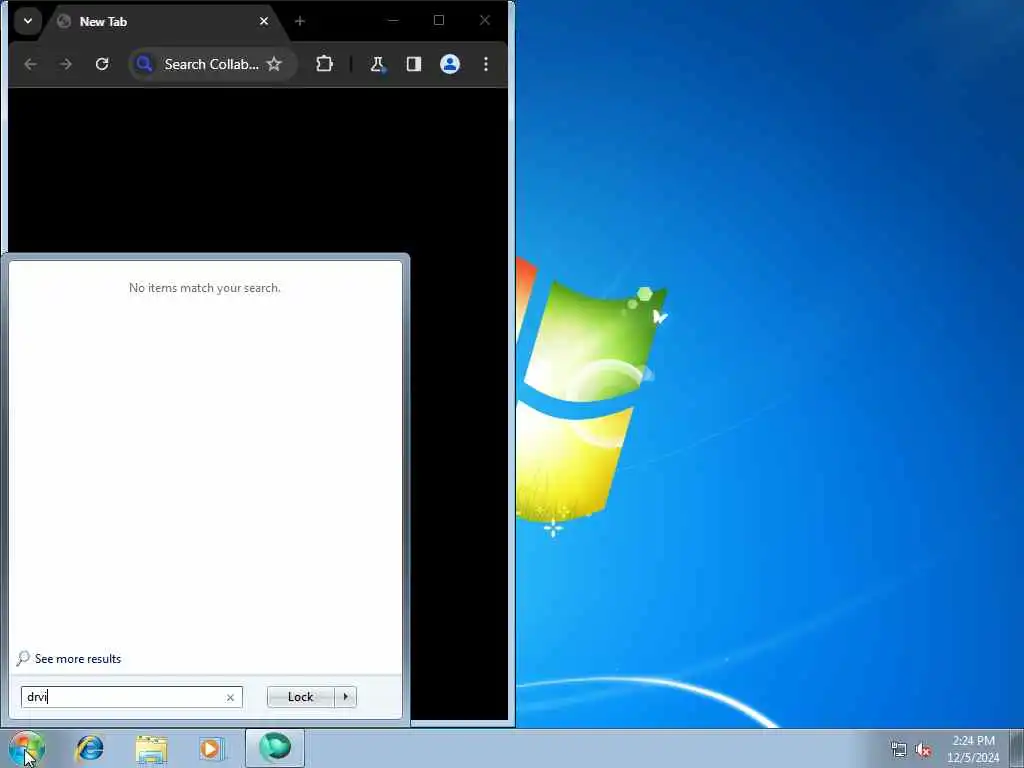
Task: Click See more results link
Action: (78, 659)
